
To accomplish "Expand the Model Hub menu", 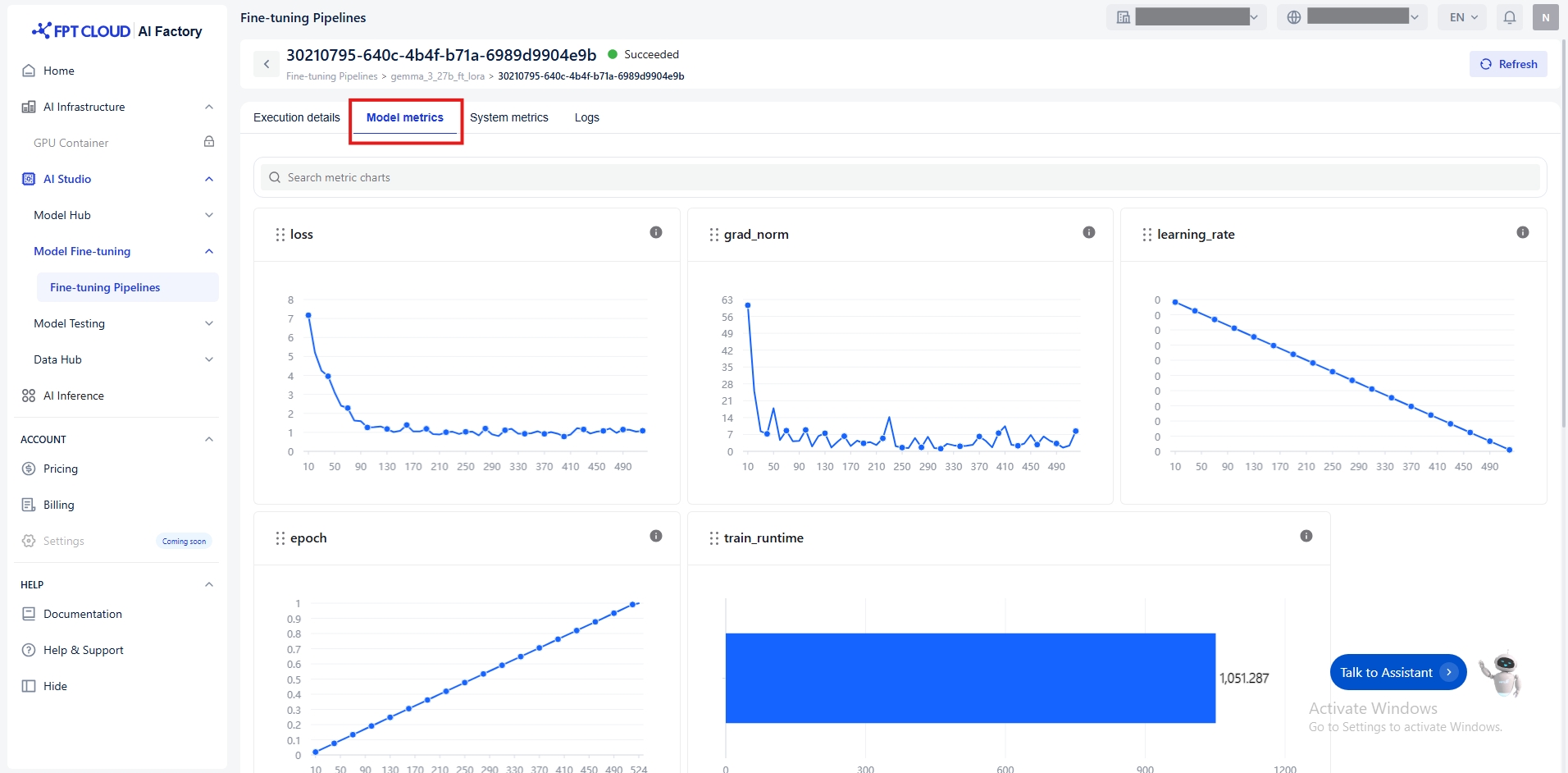I will [x=209, y=215].
